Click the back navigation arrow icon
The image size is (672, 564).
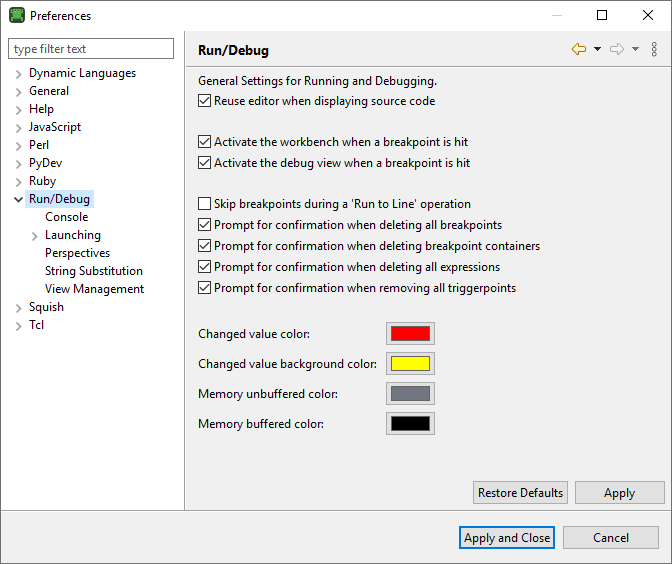579,49
